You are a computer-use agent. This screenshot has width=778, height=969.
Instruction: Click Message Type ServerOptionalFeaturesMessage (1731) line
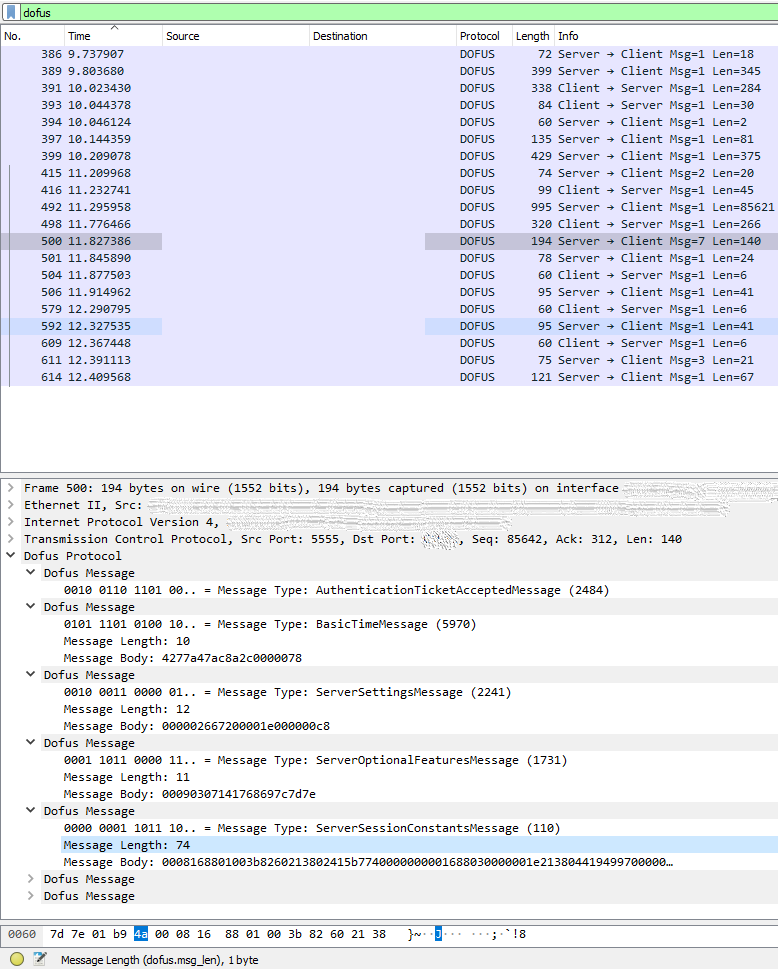(x=315, y=760)
